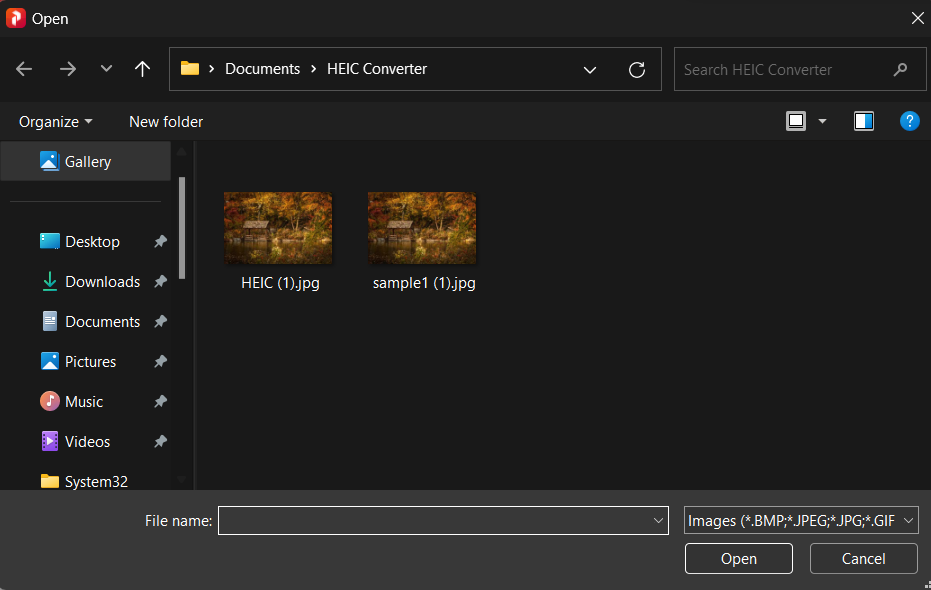The height and width of the screenshot is (590, 931).
Task: Go up one folder level
Action: pos(142,69)
